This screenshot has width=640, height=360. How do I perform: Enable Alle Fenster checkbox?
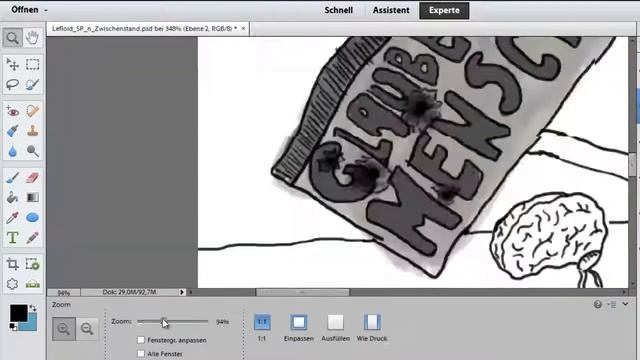[x=141, y=353]
